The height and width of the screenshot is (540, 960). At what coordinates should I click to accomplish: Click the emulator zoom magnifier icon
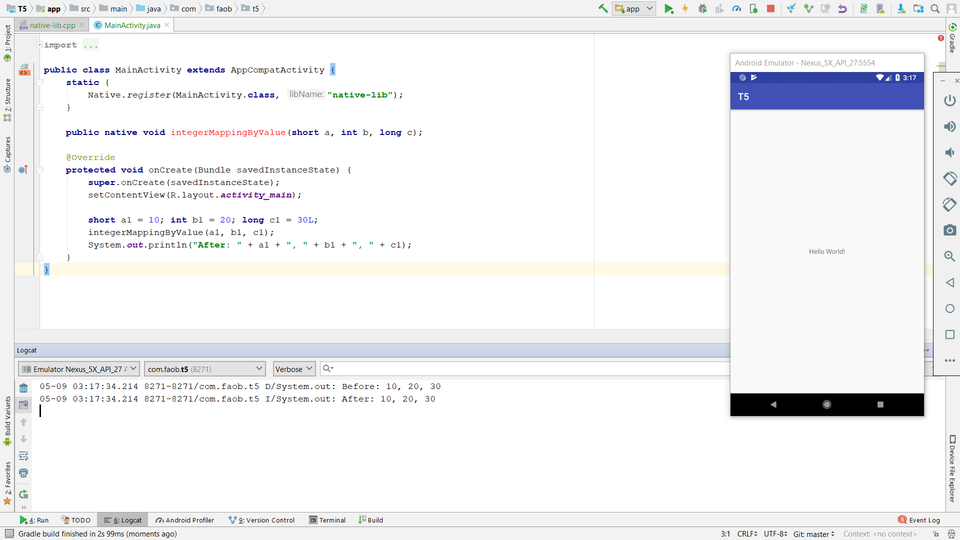[x=950, y=257]
